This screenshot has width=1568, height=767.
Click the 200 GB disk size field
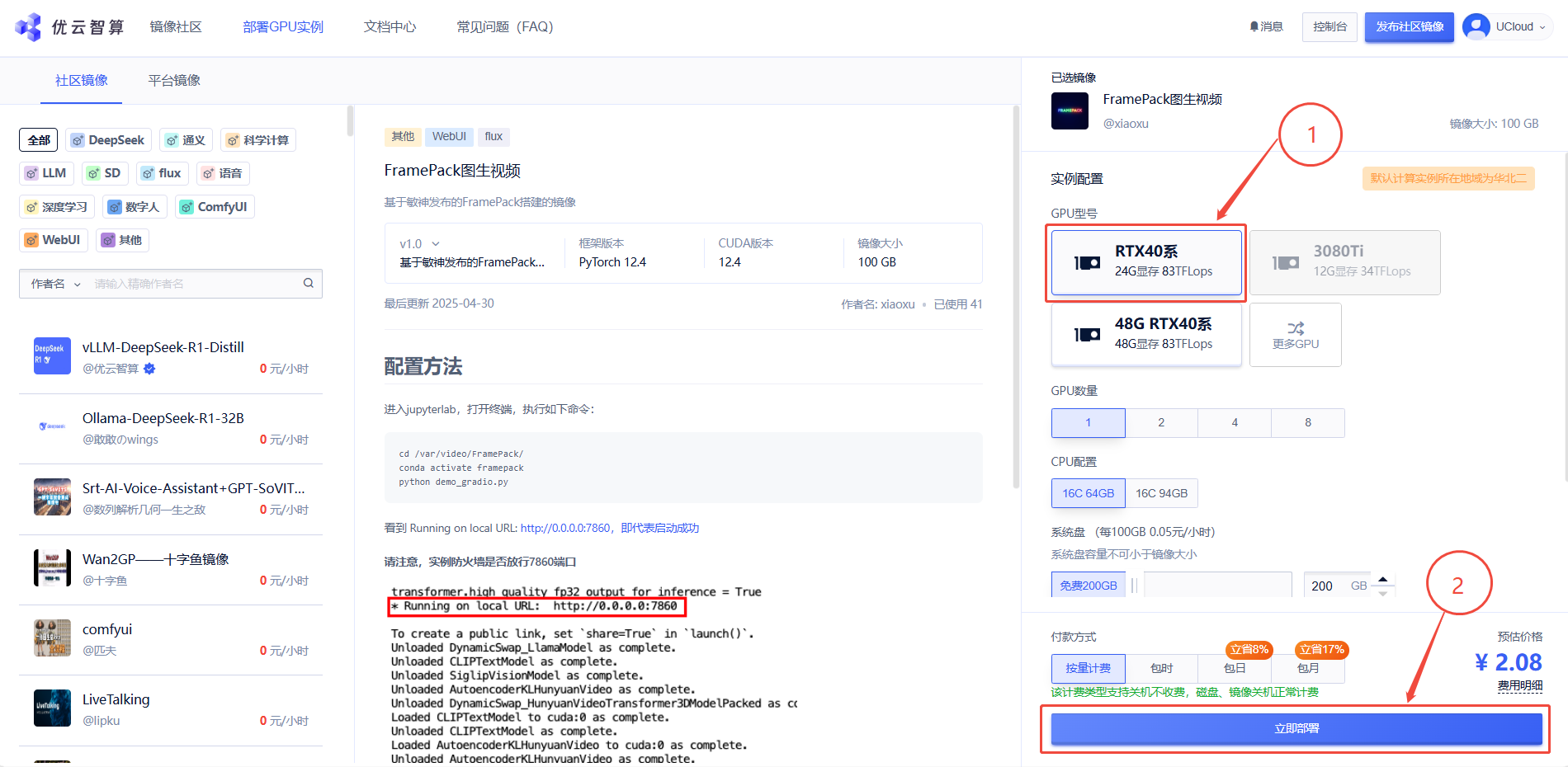click(1338, 586)
